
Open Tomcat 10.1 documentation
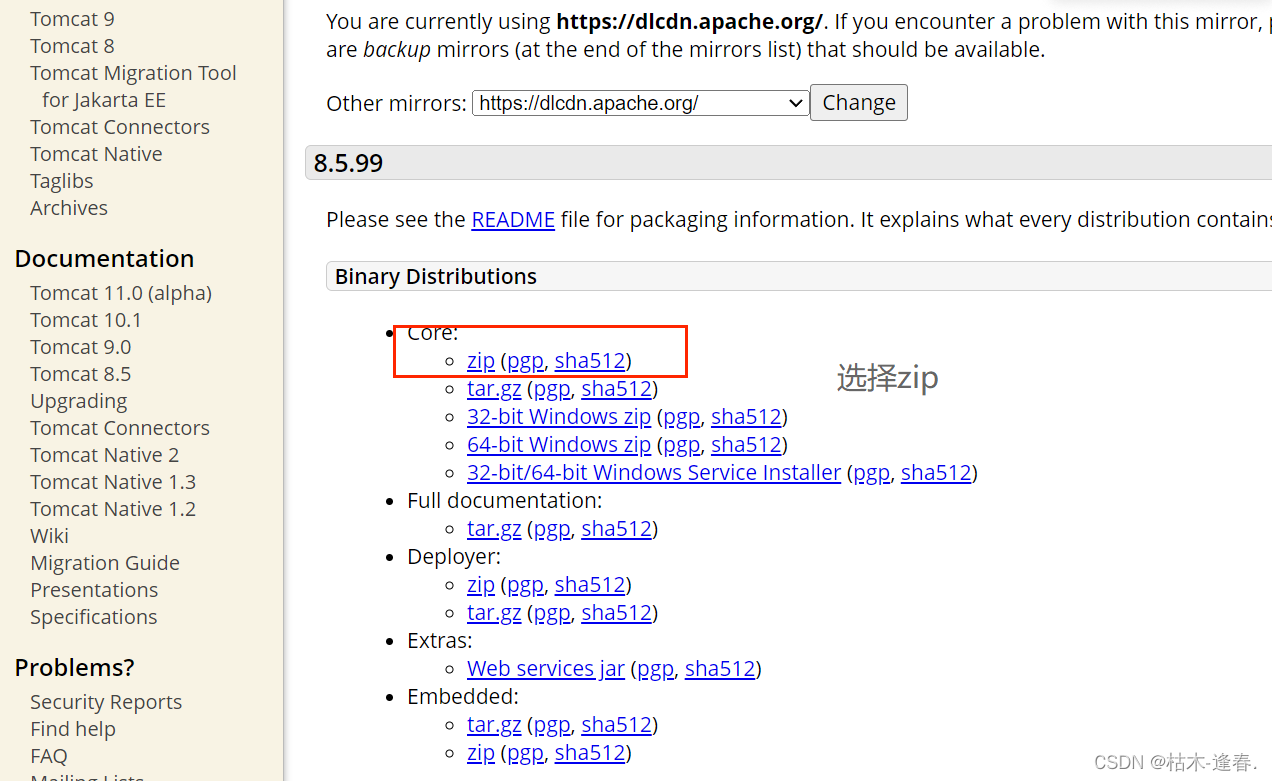click(86, 319)
